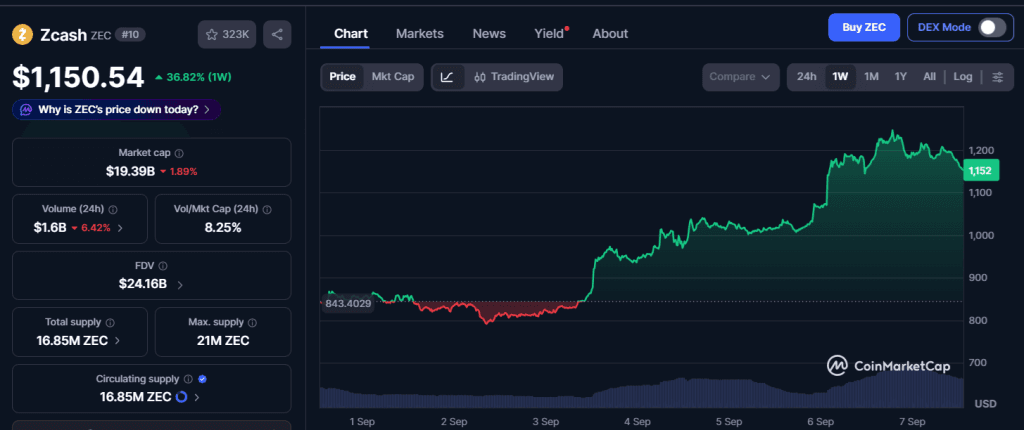
Task: Expand Volume (24h) details chevron
Action: click(120, 228)
